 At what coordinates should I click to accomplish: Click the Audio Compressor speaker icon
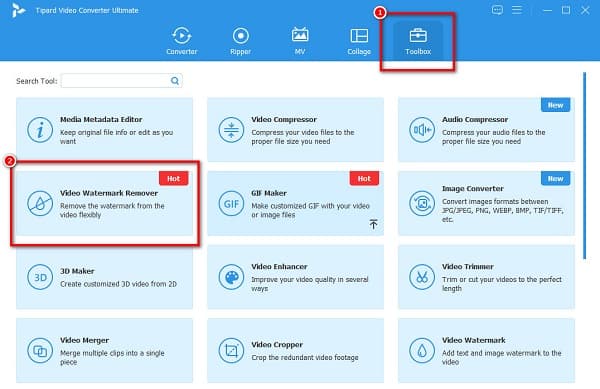pyautogui.click(x=422, y=130)
